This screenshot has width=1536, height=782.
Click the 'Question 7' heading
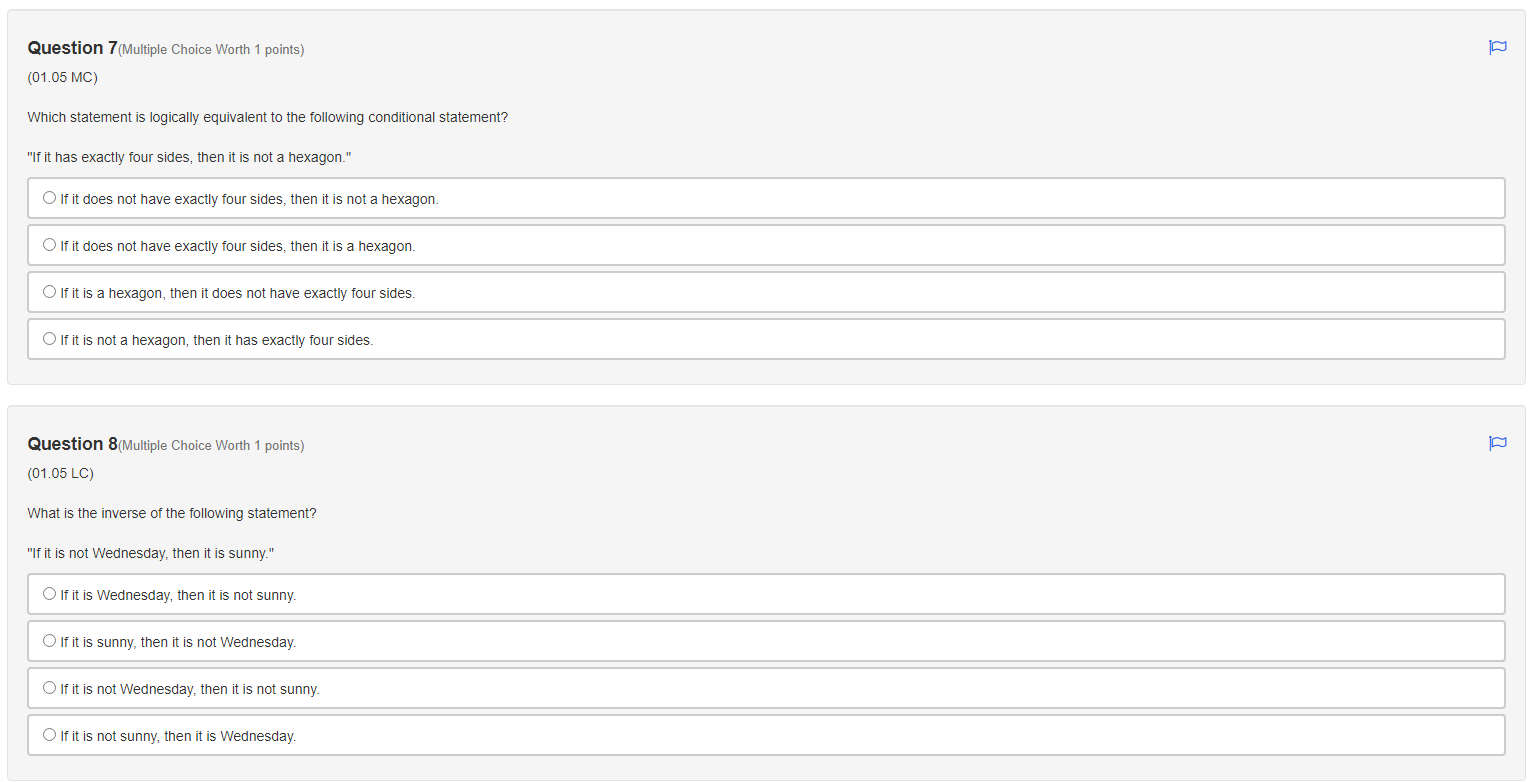point(72,48)
